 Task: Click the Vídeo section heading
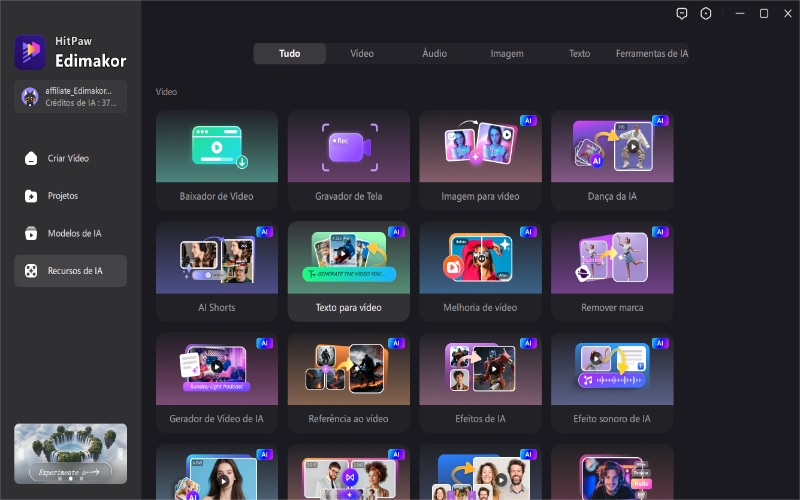(166, 92)
